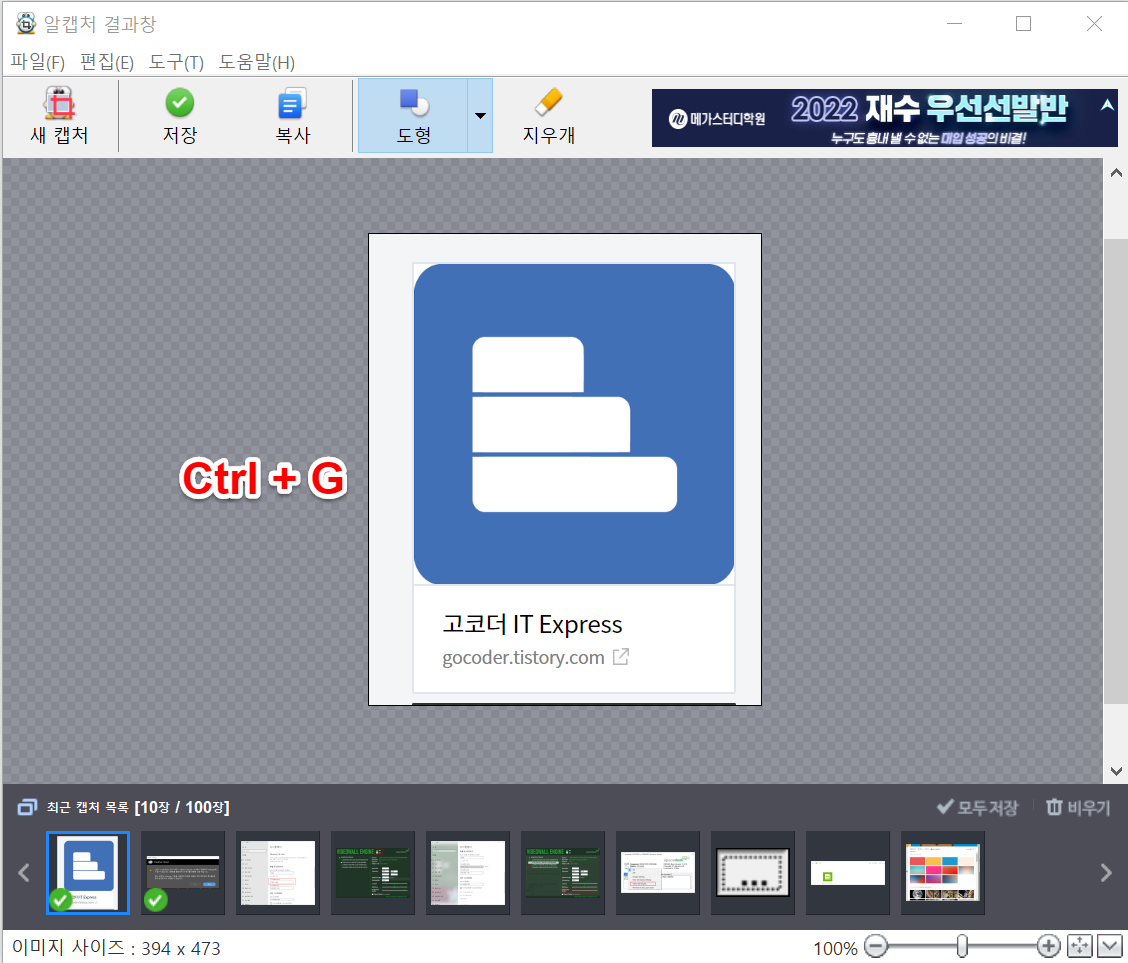Click the 최근 캡처 목록 list icon
The height and width of the screenshot is (963, 1128).
[x=27, y=807]
